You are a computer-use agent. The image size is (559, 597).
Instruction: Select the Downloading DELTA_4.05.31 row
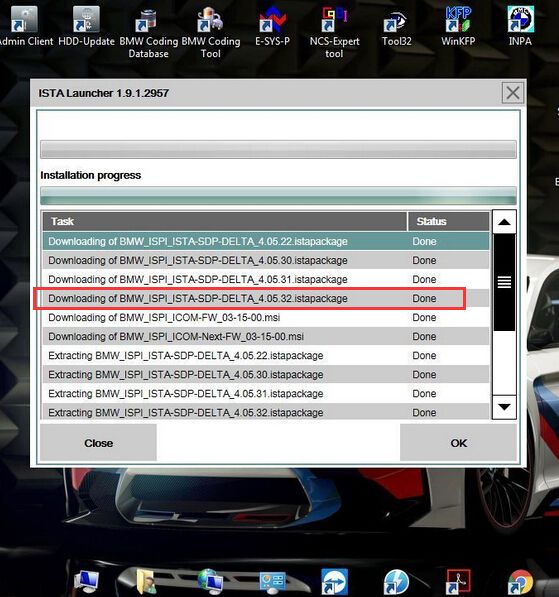click(x=266, y=279)
